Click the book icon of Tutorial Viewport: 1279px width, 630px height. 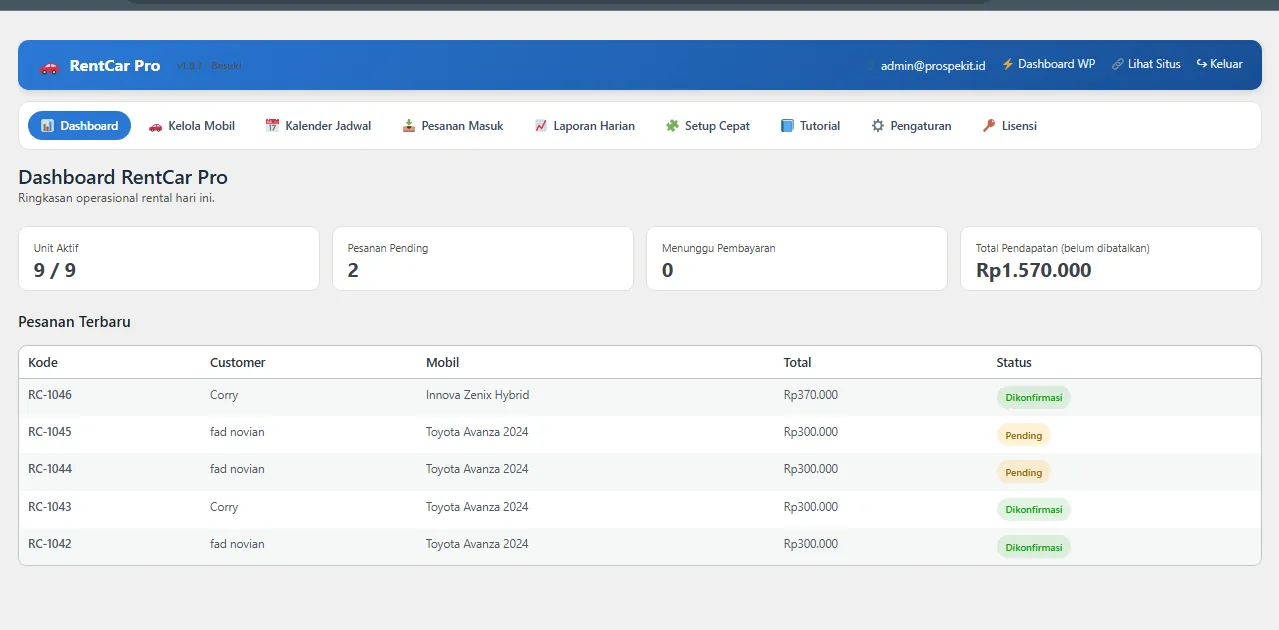coord(787,126)
